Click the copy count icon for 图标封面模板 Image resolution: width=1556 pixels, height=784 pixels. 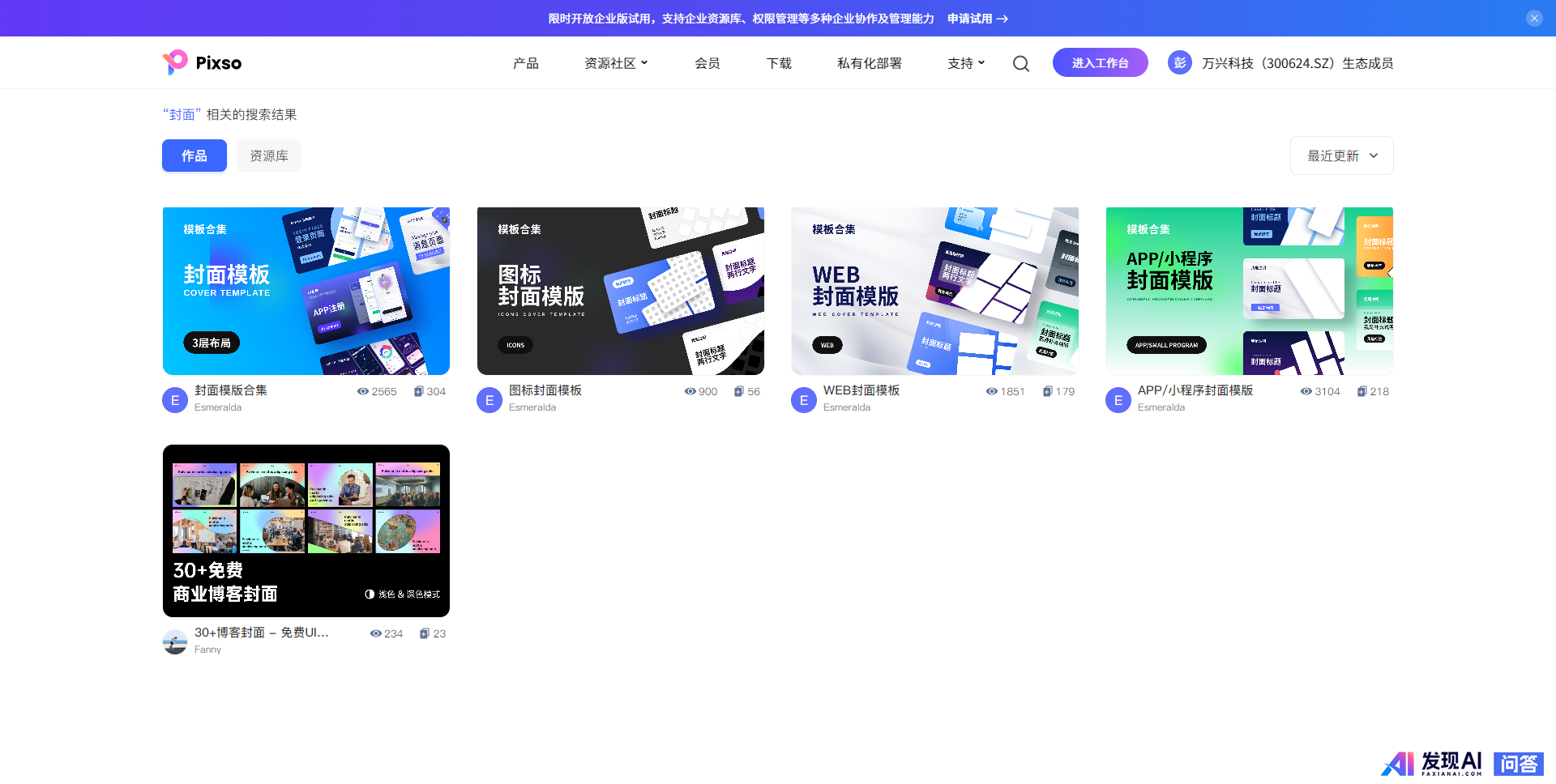point(739,391)
